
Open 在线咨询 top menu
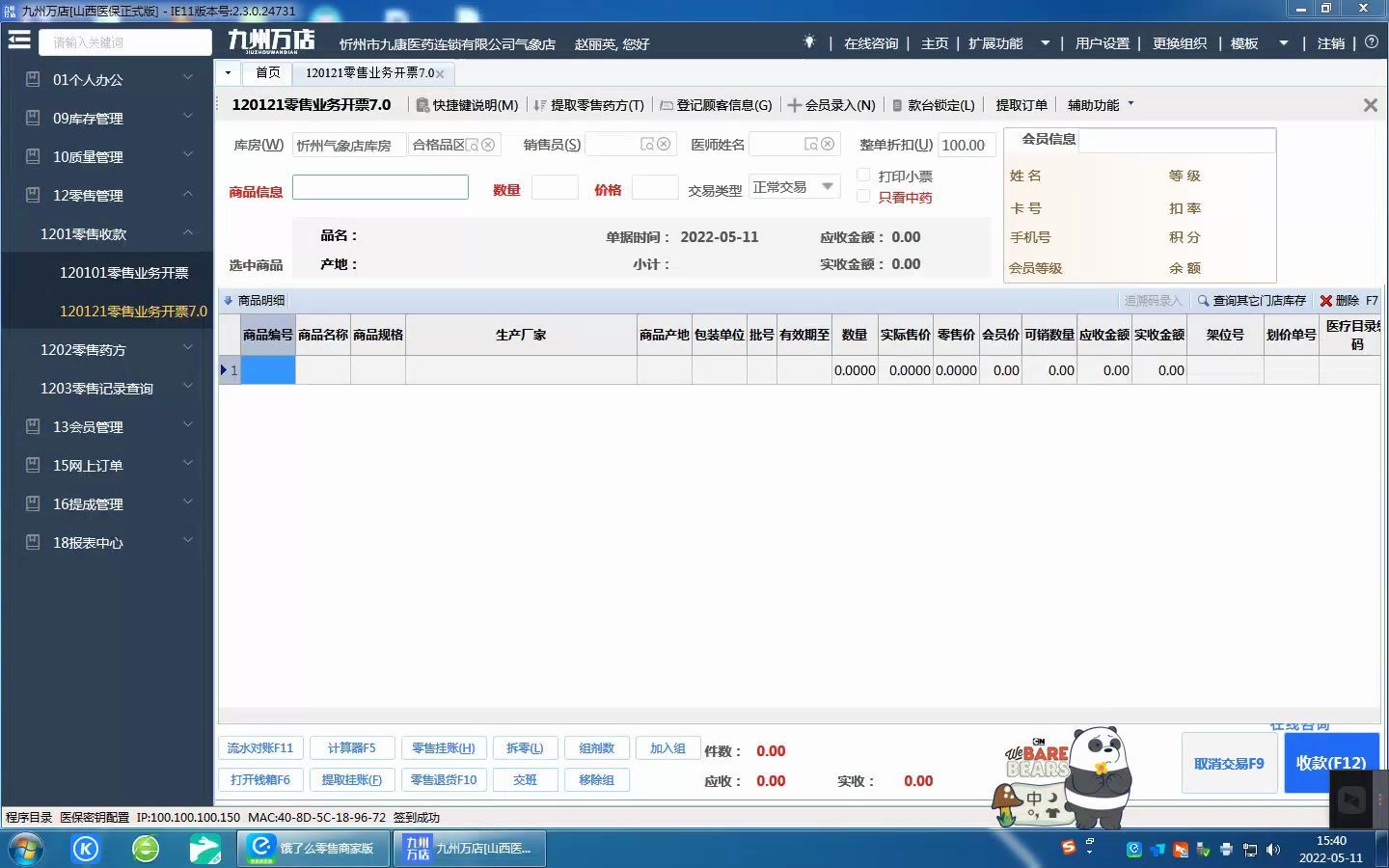point(871,43)
